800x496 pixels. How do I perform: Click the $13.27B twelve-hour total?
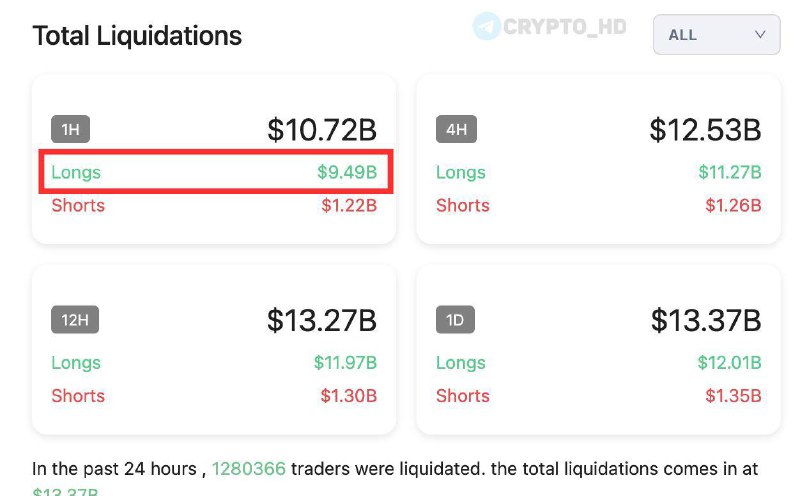[321, 320]
